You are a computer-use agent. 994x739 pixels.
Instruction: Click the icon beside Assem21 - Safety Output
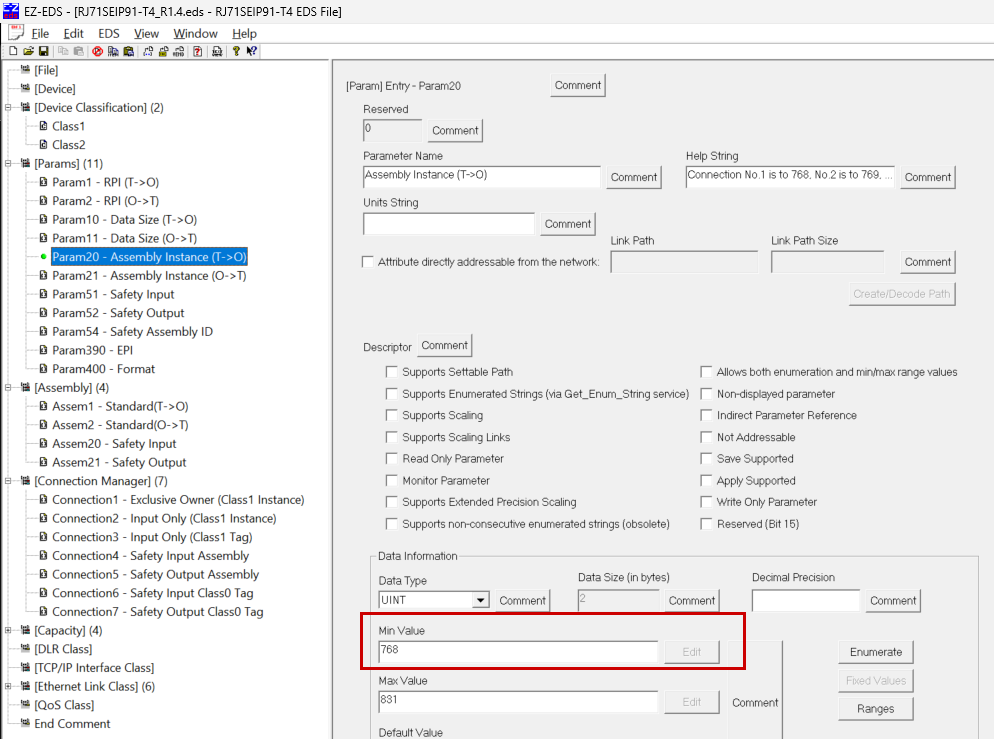43,461
